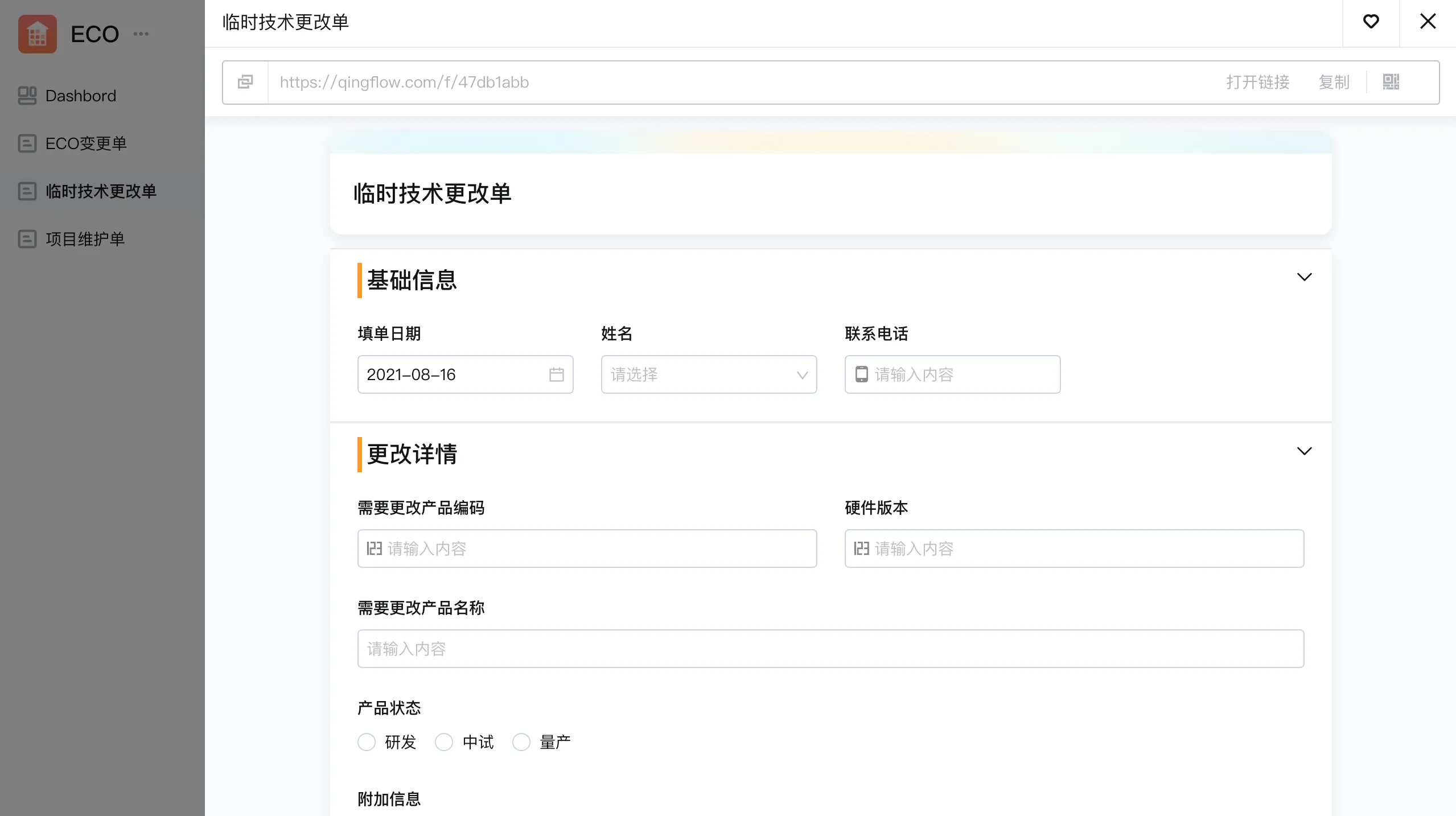Show the QR code icon
The image size is (1456, 816).
click(x=1391, y=82)
